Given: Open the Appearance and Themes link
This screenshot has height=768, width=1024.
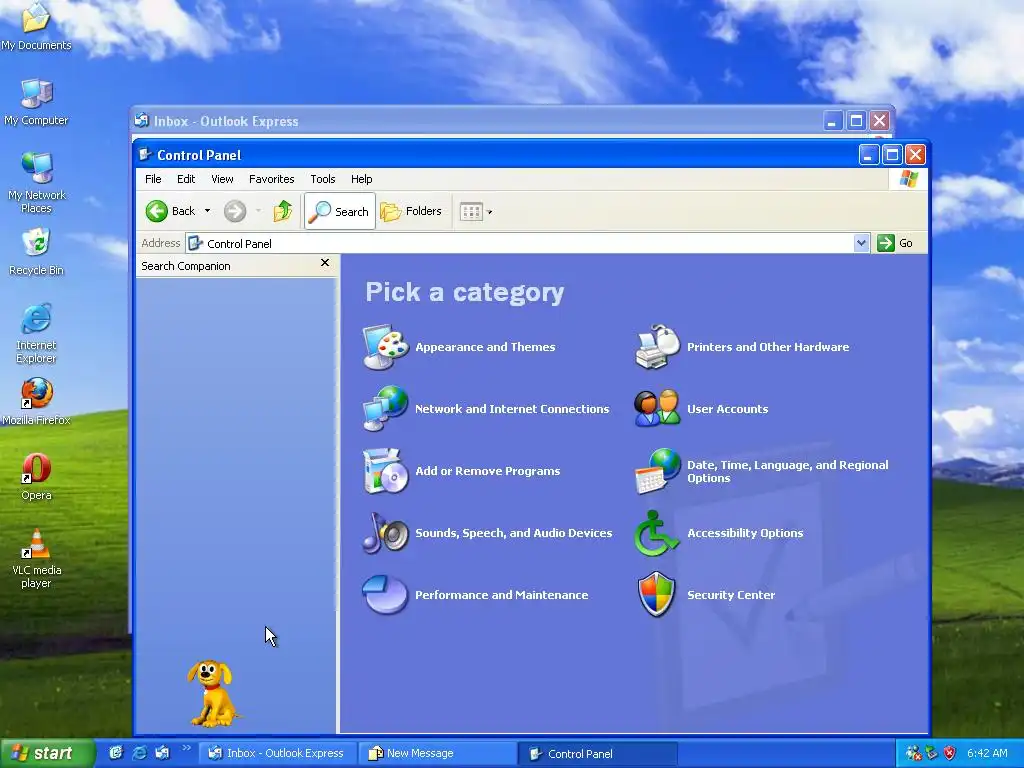Looking at the screenshot, I should click(x=485, y=347).
